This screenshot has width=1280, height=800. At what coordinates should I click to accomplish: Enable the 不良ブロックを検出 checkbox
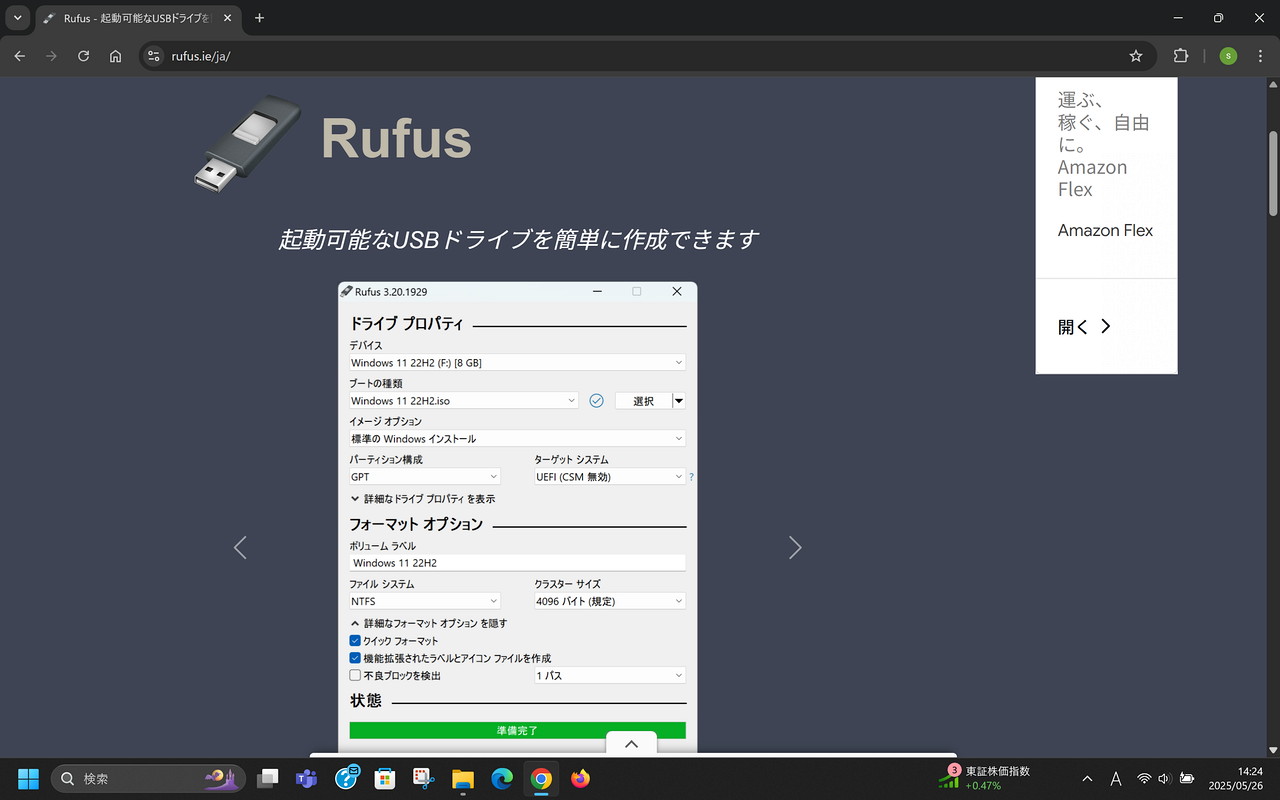[x=355, y=675]
